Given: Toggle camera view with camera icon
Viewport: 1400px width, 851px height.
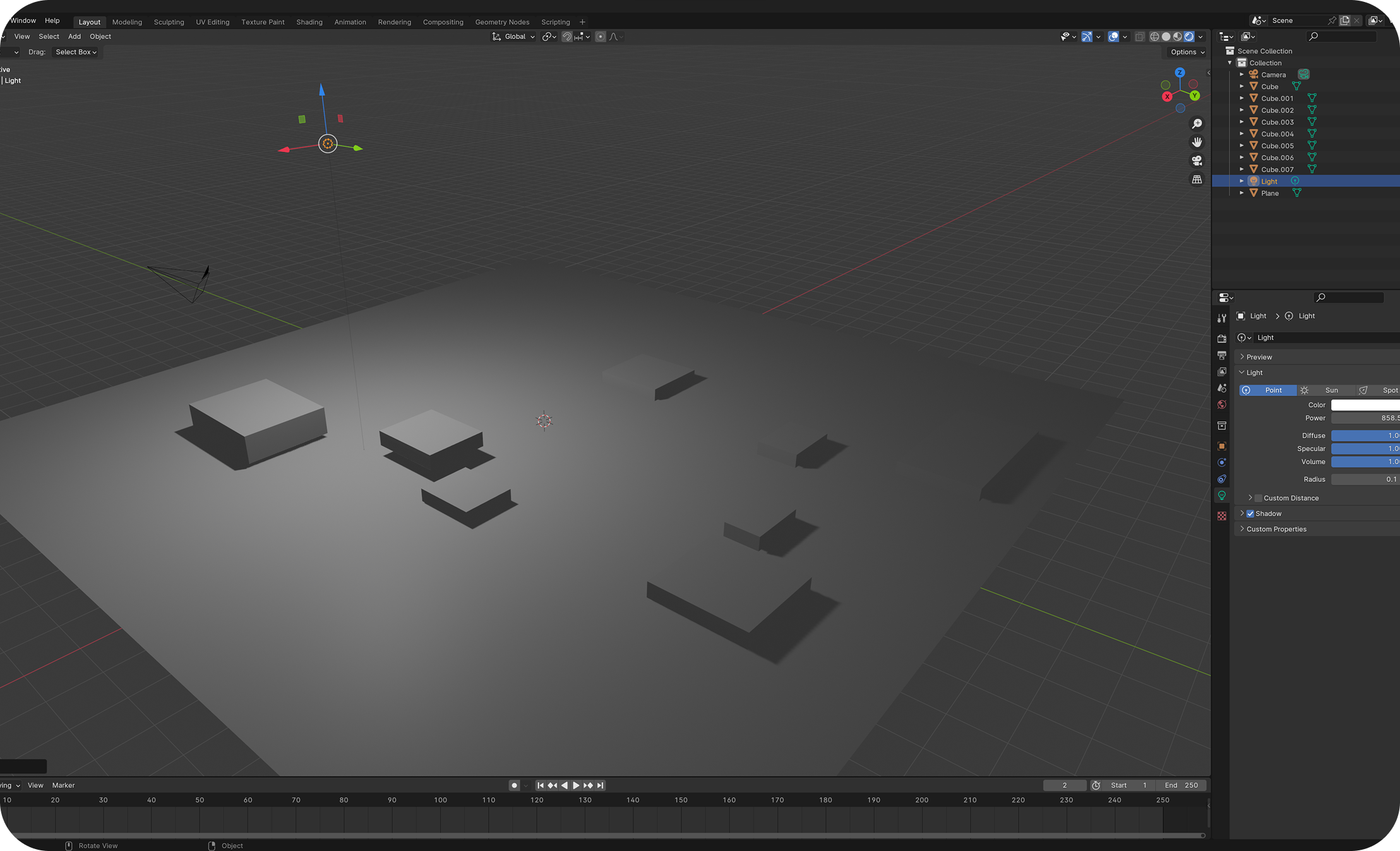Looking at the screenshot, I should pos(1197,161).
